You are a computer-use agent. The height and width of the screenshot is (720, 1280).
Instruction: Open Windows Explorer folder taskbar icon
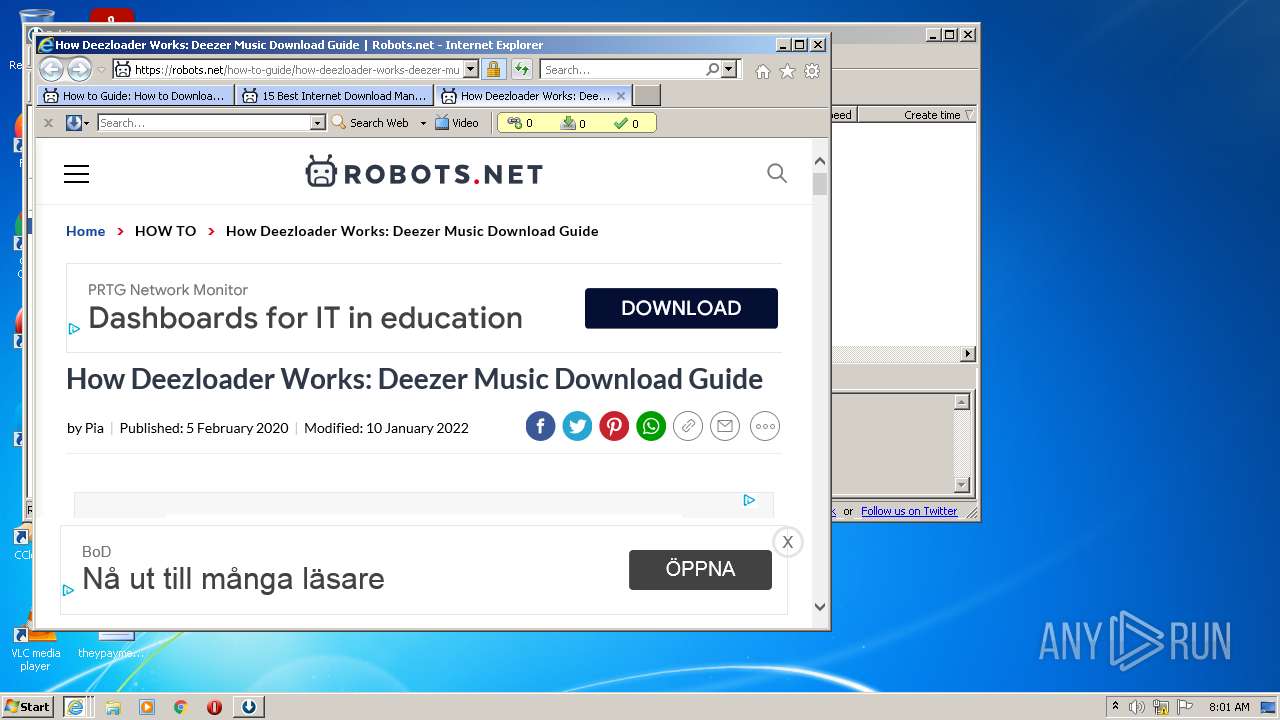(x=113, y=706)
